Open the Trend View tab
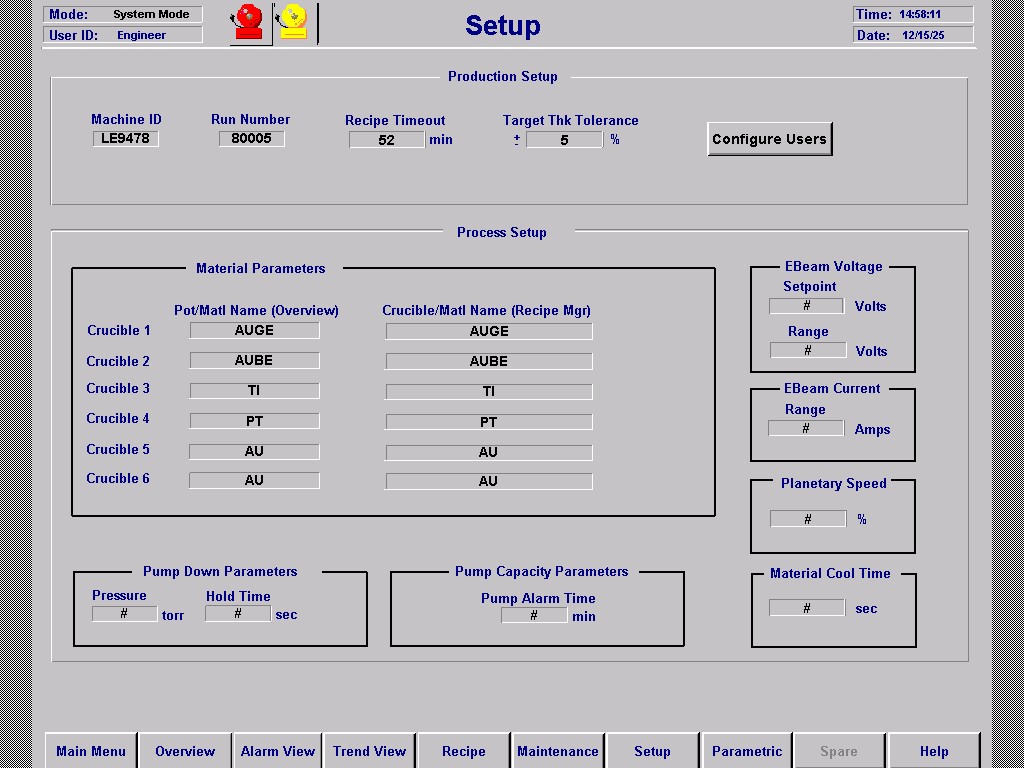This screenshot has height=768, width=1024. (370, 751)
